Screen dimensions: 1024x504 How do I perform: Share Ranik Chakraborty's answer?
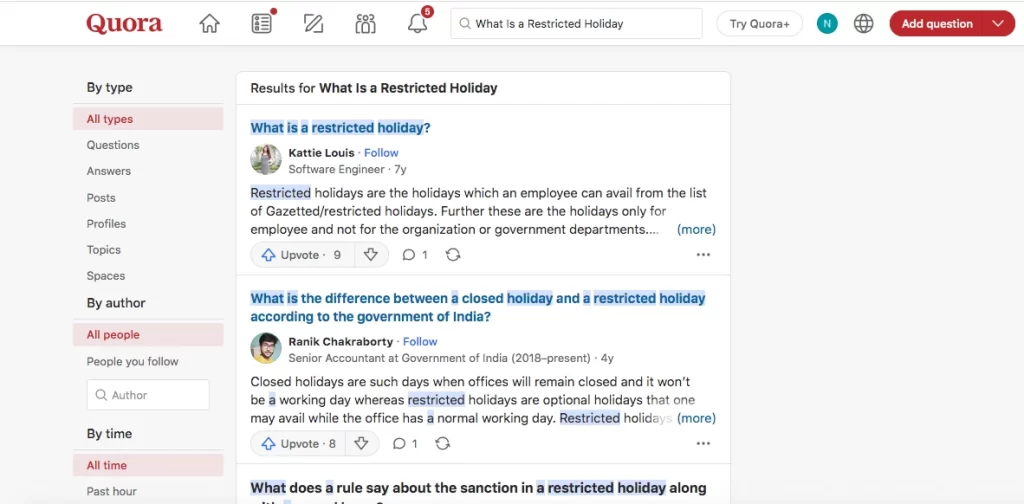click(443, 444)
